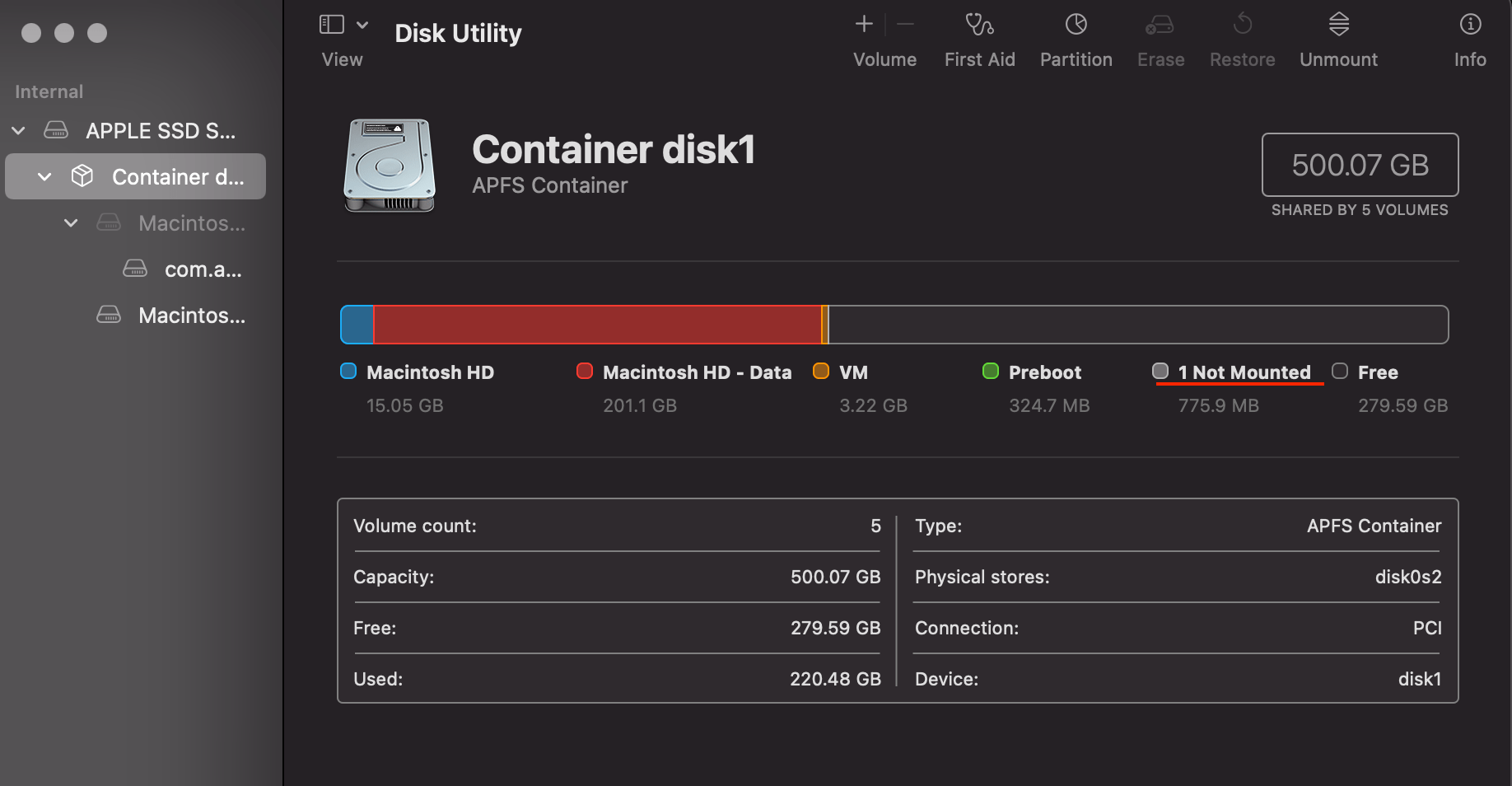Click the Erase toolbar icon
The image size is (1512, 786).
(x=1160, y=37)
